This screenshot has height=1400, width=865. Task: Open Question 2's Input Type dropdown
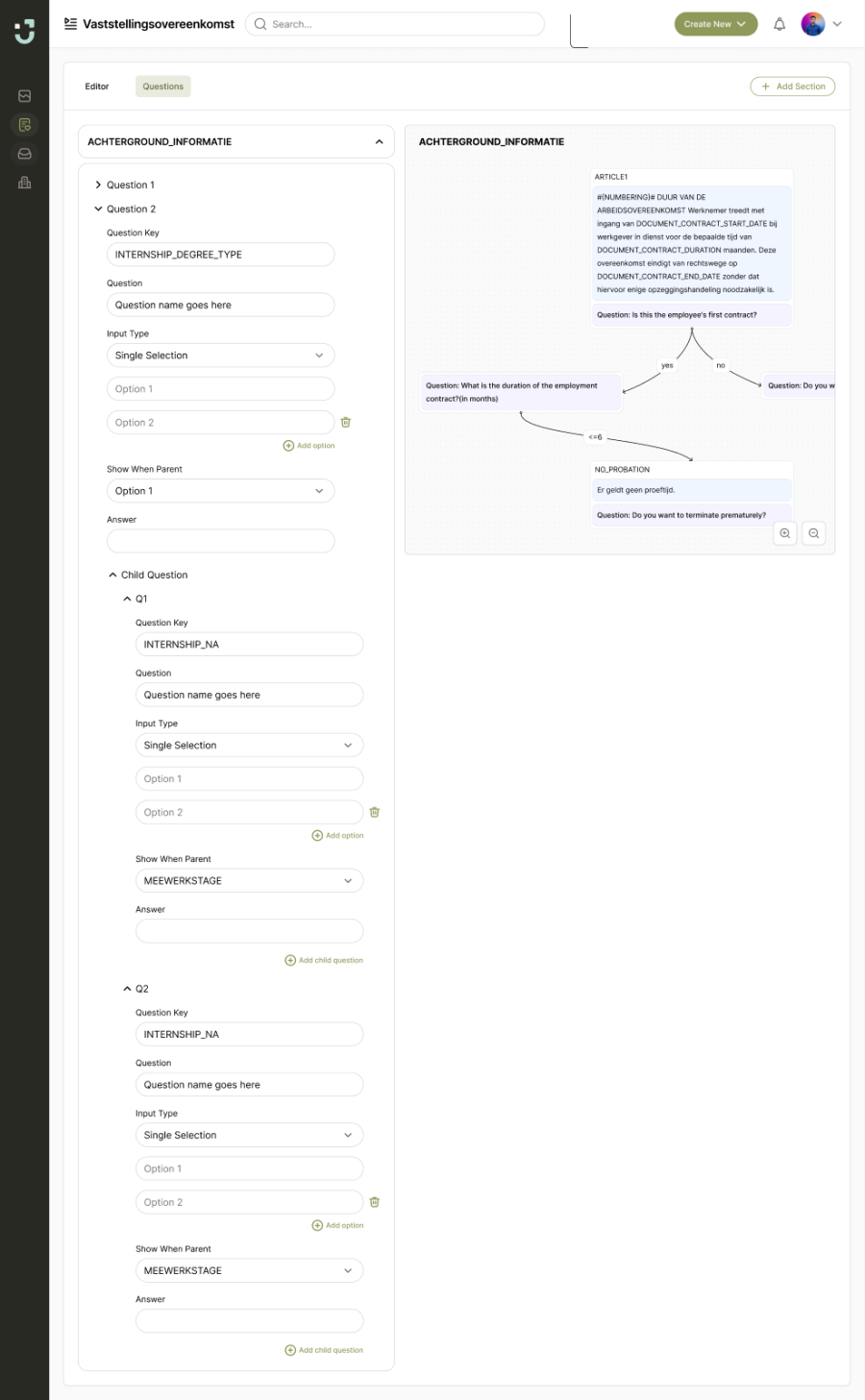(x=221, y=356)
